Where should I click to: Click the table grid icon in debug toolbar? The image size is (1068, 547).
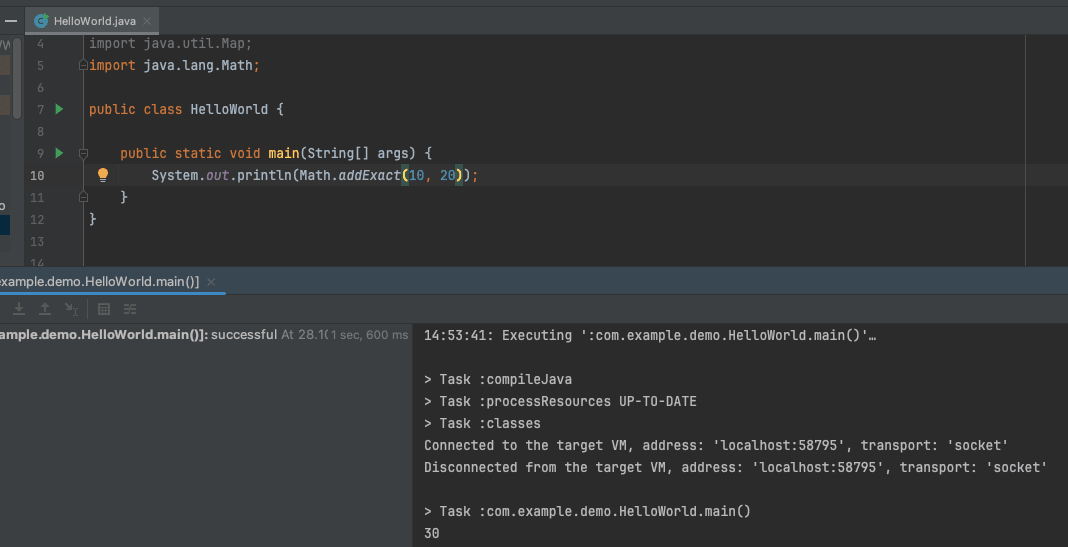pos(104,309)
